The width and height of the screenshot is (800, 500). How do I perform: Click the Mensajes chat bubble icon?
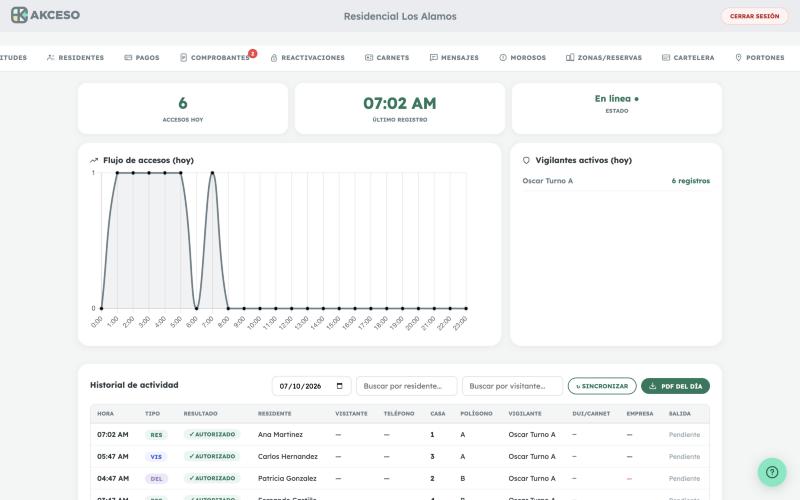click(434, 58)
